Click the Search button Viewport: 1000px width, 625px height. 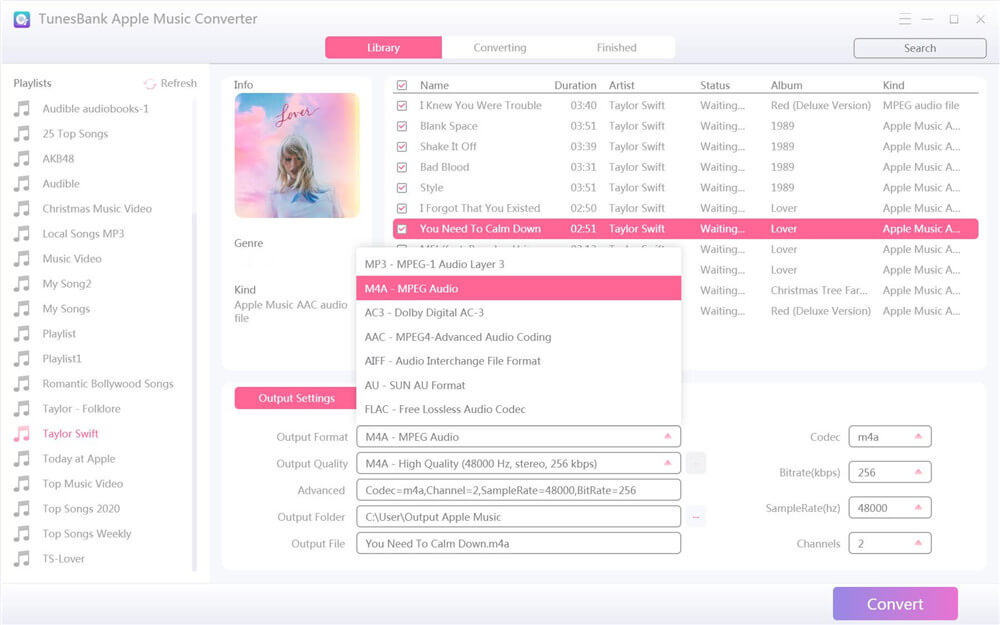(x=920, y=48)
